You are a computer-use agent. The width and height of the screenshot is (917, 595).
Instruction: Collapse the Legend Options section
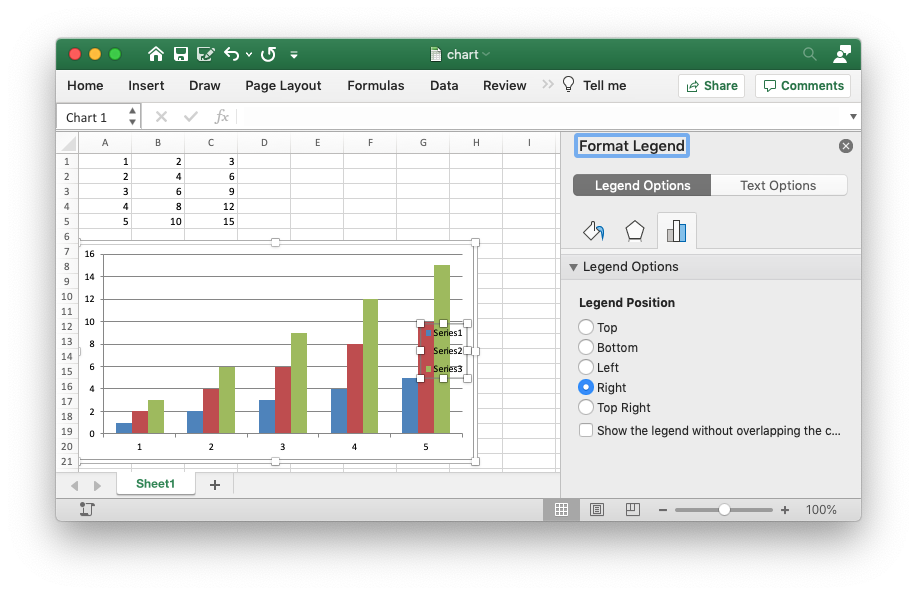(574, 267)
